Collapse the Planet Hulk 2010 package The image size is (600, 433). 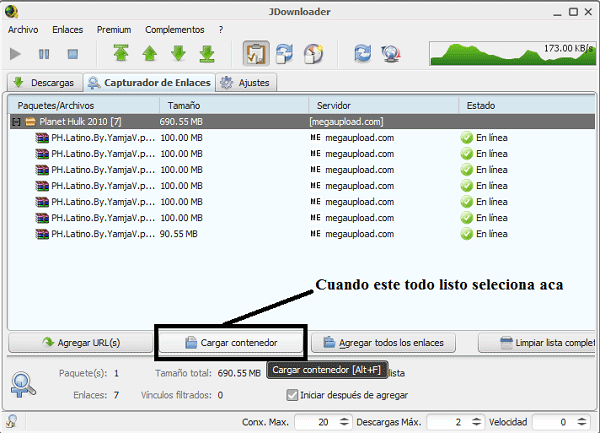pyautogui.click(x=16, y=122)
